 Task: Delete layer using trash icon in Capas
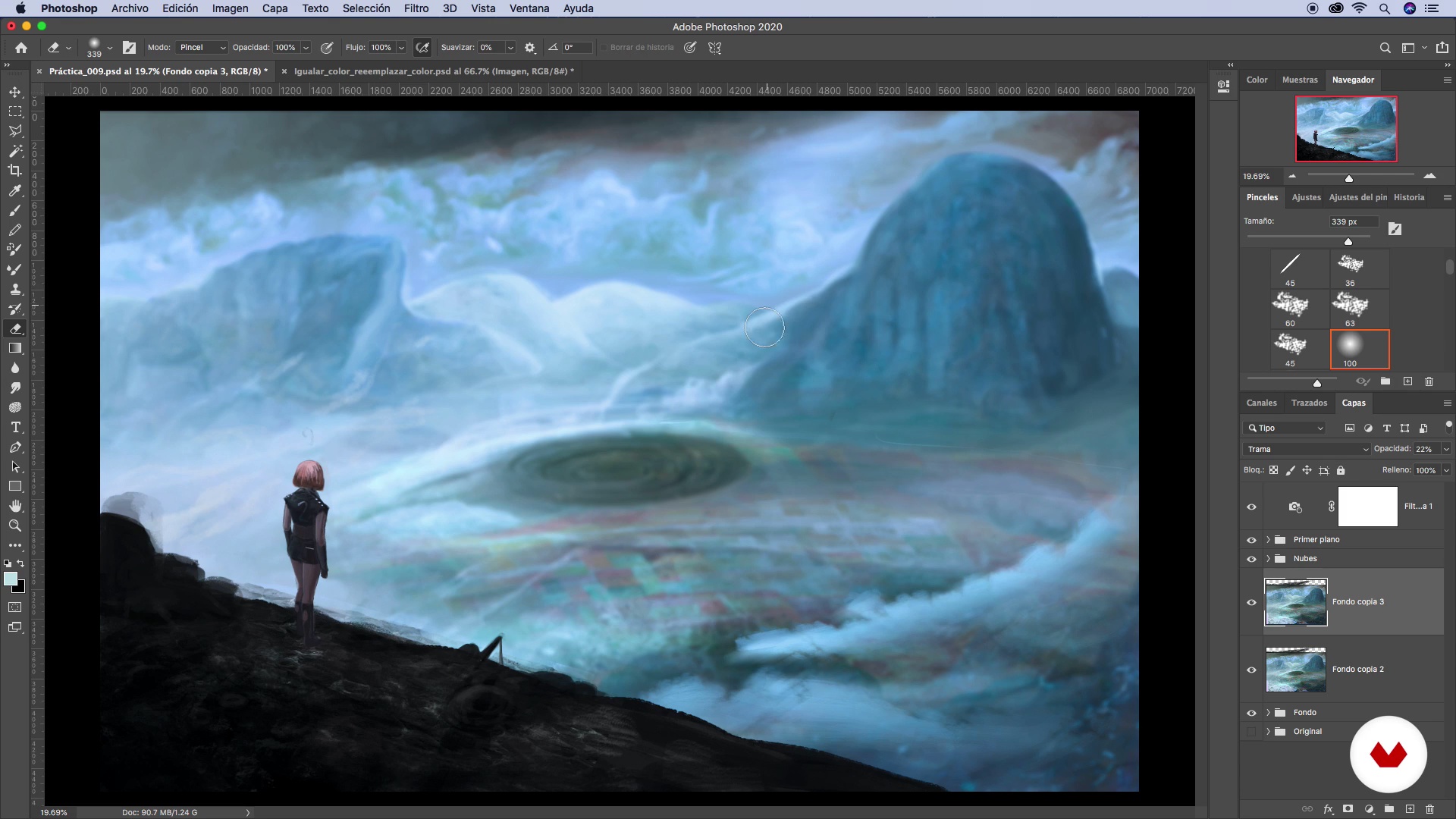(x=1429, y=809)
